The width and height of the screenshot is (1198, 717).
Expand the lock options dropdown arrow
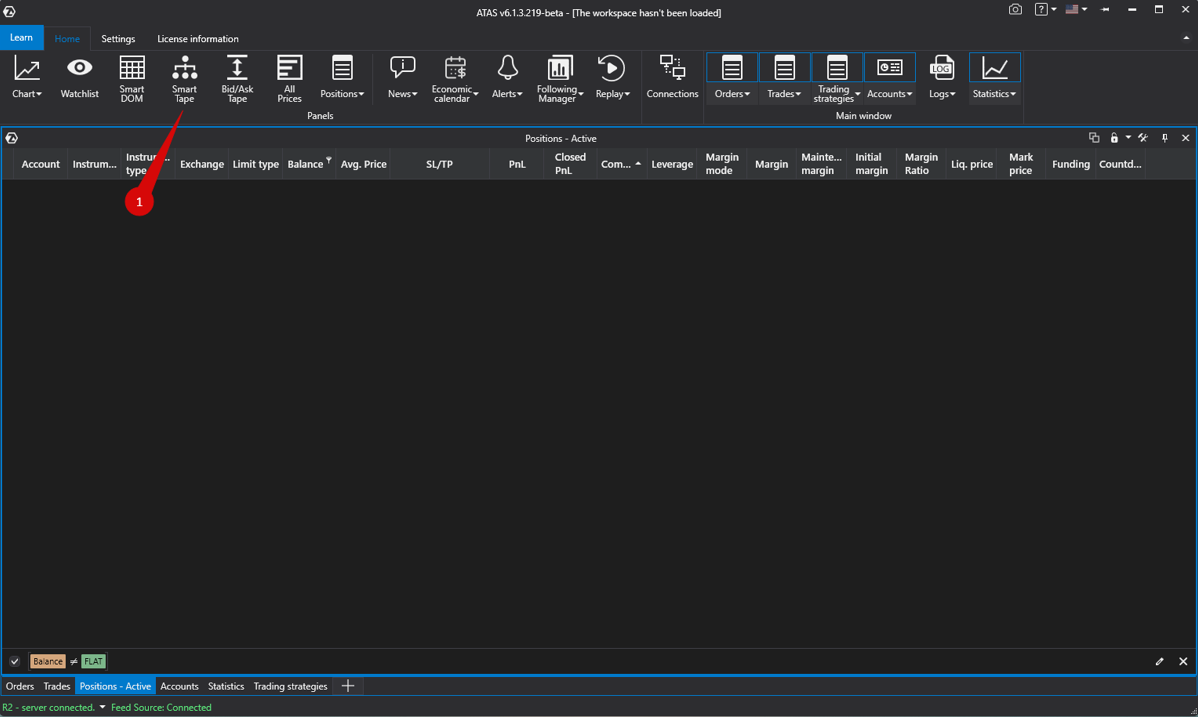click(1128, 138)
